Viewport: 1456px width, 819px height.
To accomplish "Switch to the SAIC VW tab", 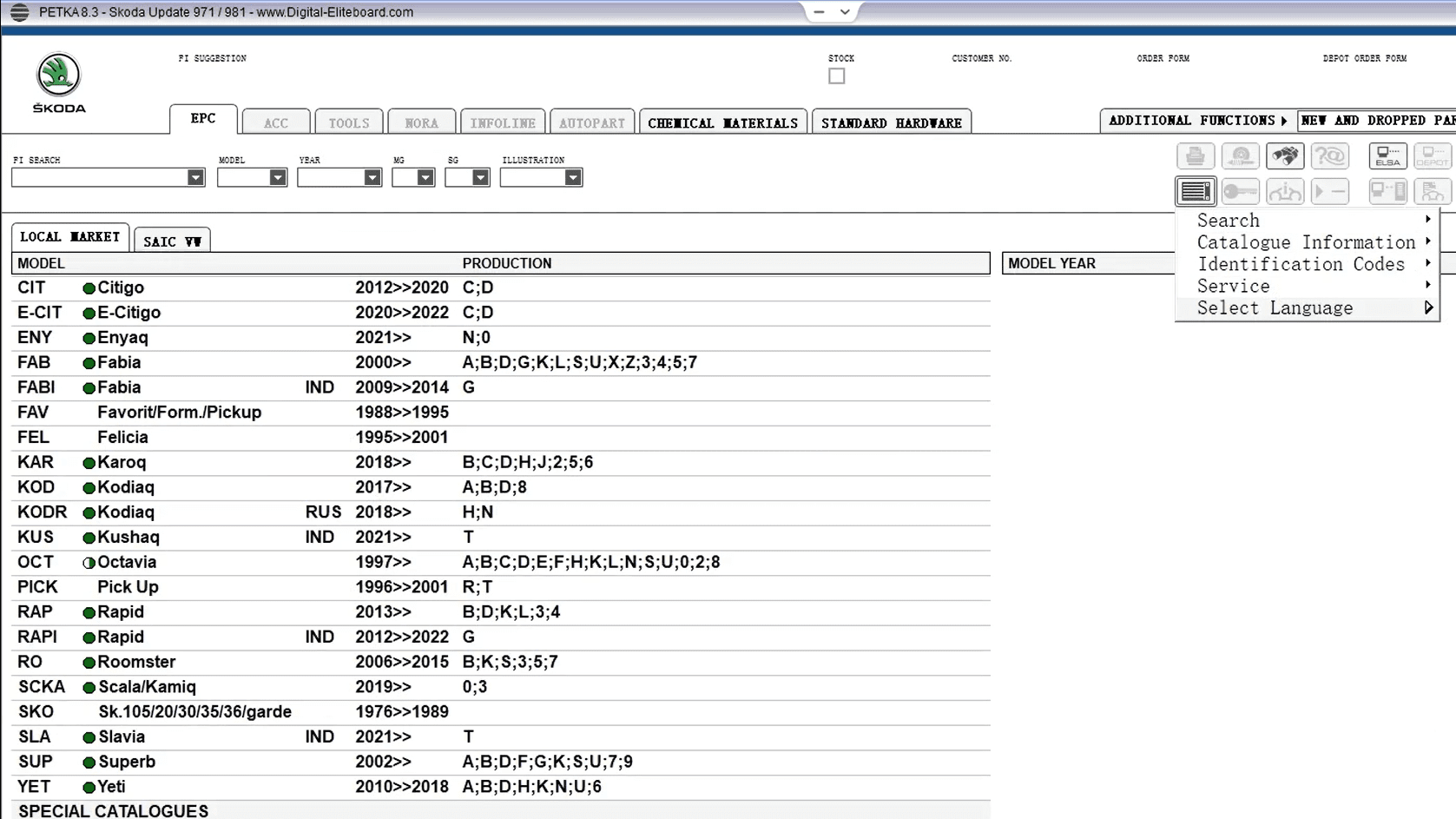I will coord(172,241).
